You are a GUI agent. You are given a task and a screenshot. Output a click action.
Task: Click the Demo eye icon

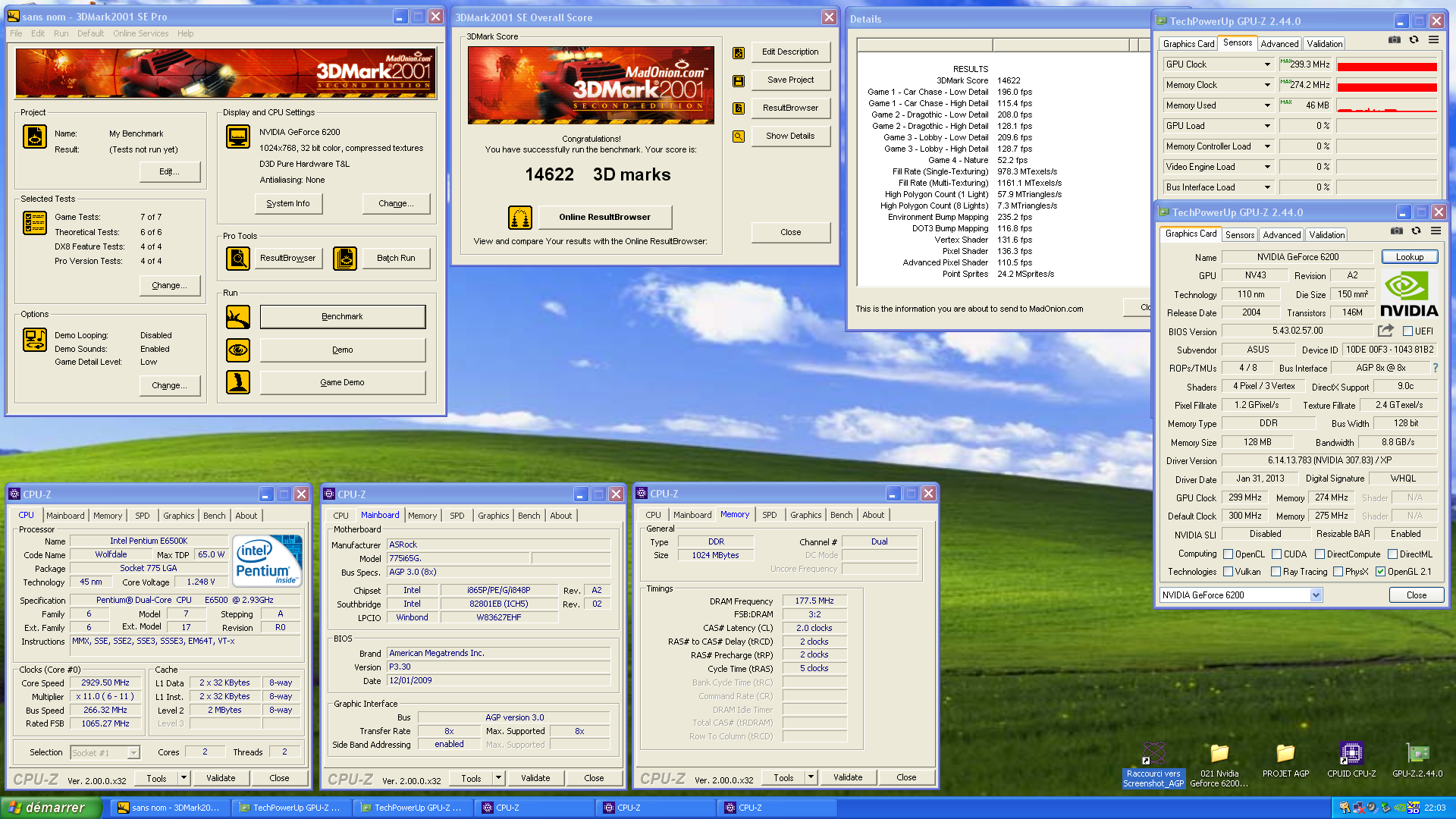(x=238, y=350)
